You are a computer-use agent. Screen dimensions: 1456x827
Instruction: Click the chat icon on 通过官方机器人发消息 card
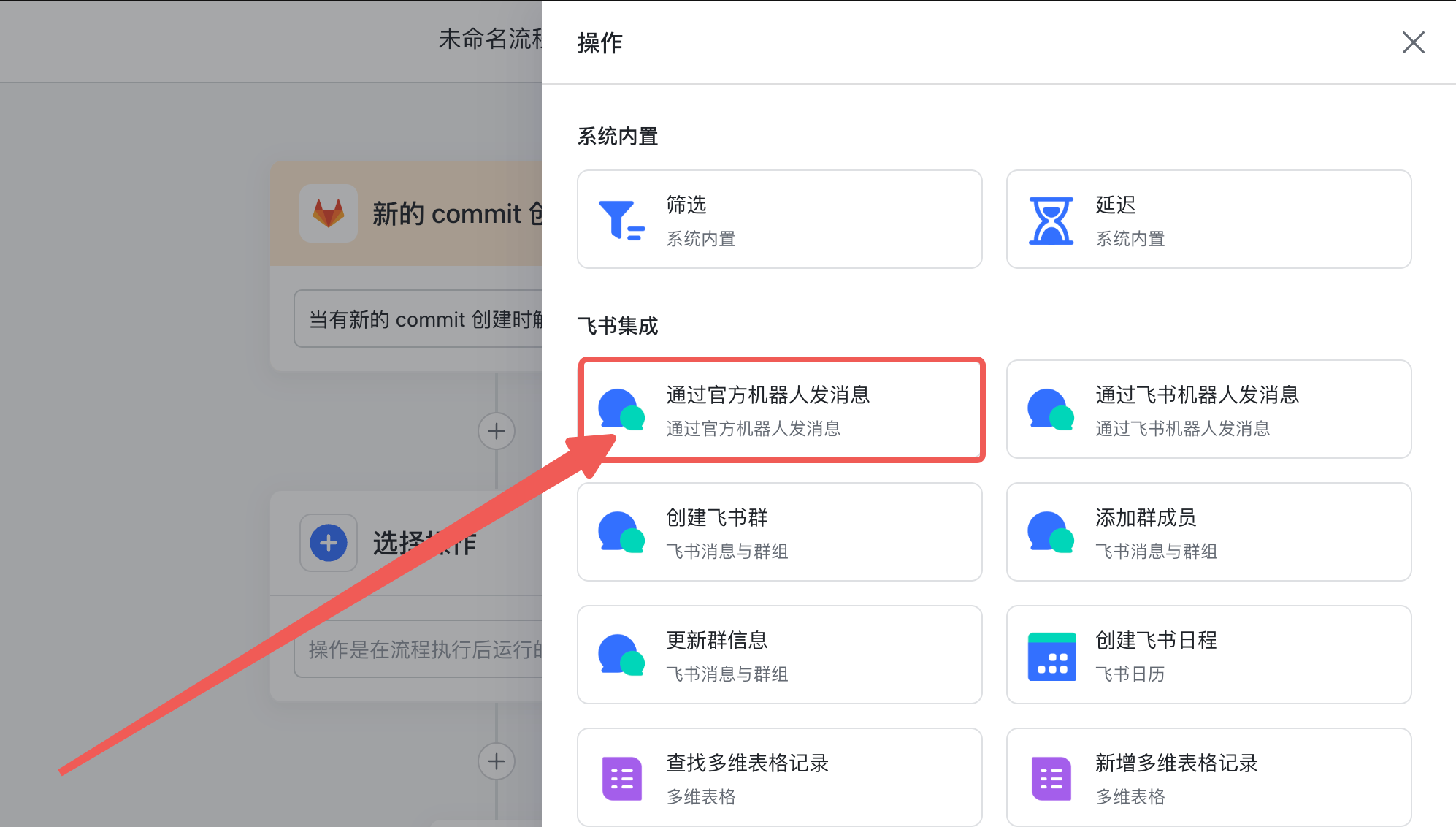pyautogui.click(x=621, y=409)
